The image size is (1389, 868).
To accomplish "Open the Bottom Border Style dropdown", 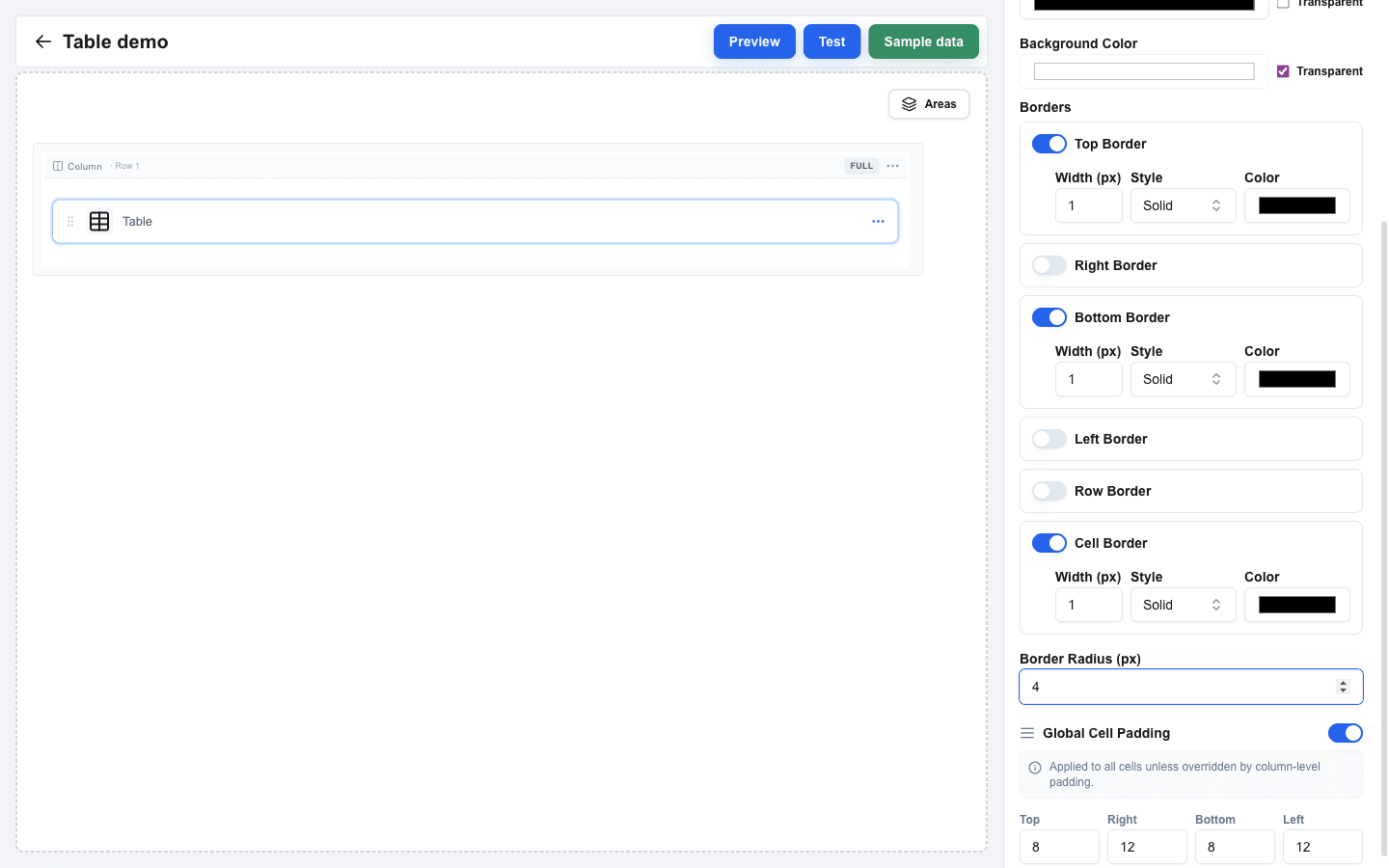I will tap(1183, 379).
